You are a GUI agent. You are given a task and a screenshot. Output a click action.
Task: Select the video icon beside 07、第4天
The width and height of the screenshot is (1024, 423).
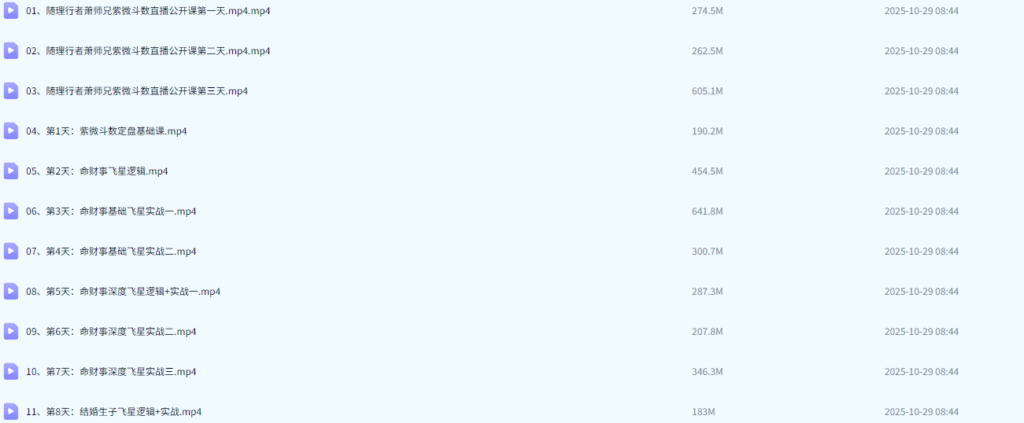coord(10,251)
